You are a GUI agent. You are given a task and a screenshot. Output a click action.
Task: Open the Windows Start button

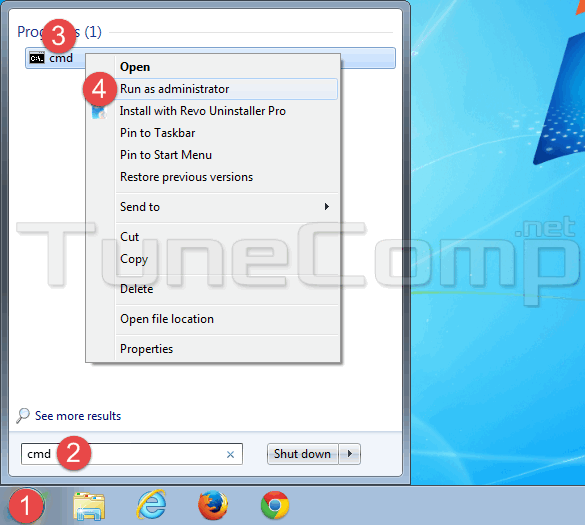[x=25, y=505]
